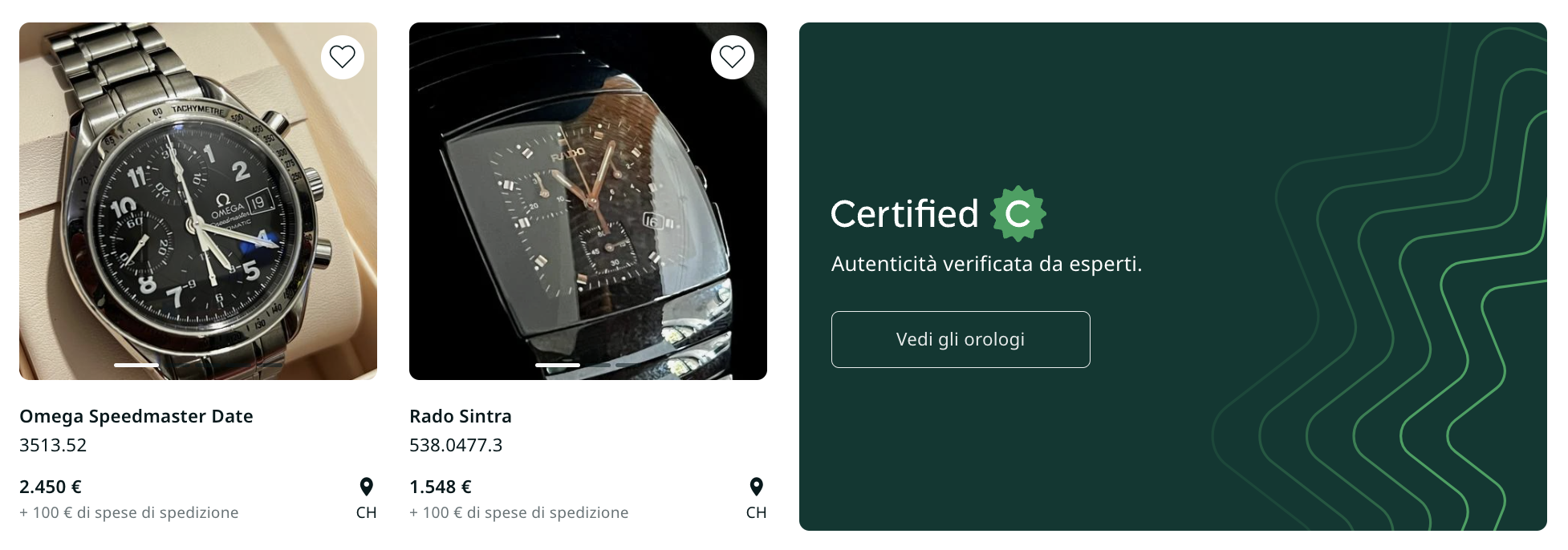Screen dimensions: 1568x550
Task: Click the location pin on the Omega listing
Action: point(366,487)
